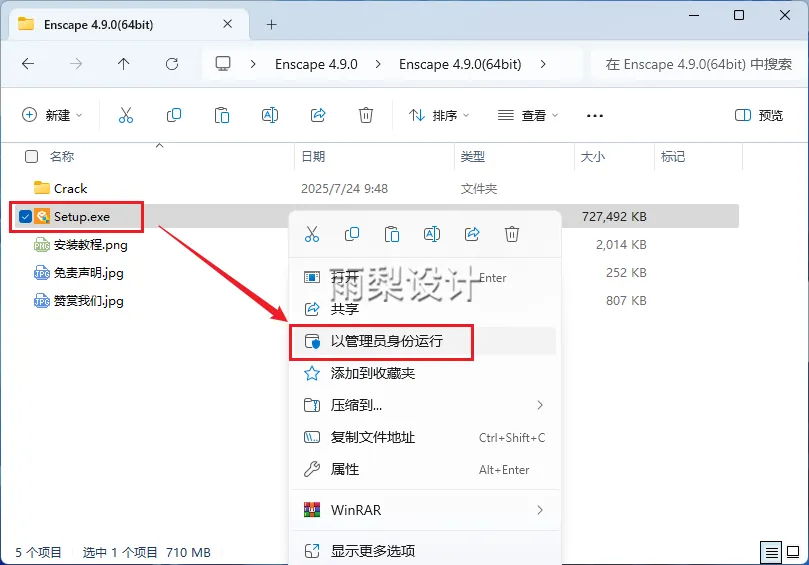This screenshot has height=565, width=809.
Task: Click the Enscape 4.9.0(64bit) breadcrumb
Action: pos(460,64)
